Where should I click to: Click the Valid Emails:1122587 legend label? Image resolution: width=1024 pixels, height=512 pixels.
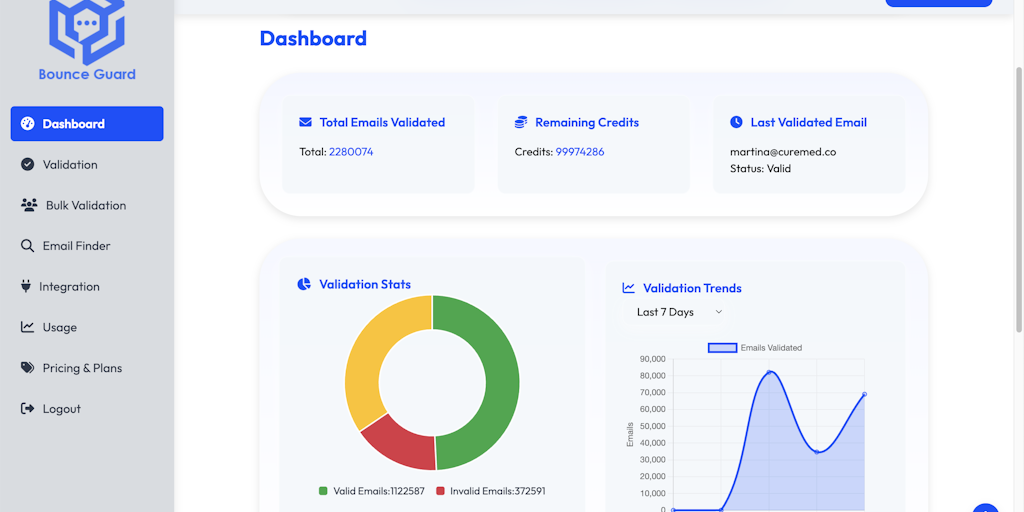click(x=379, y=490)
